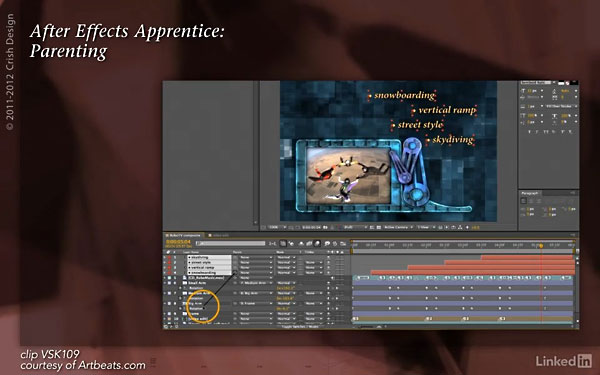
Task: Open skydiving layer blending Mode dropdown
Action: (286, 258)
